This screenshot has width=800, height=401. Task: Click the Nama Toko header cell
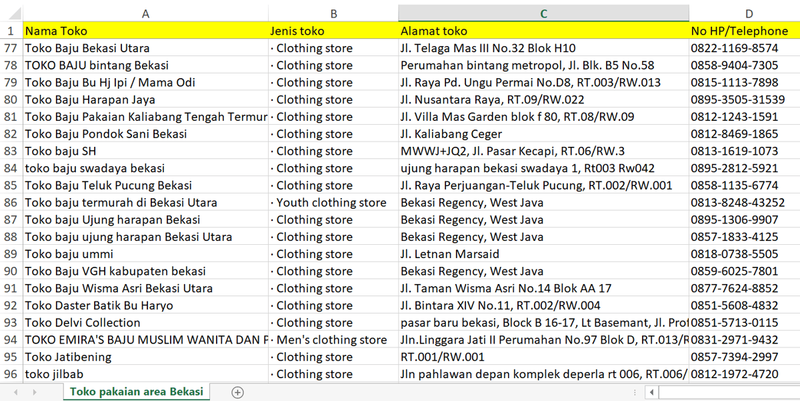tap(145, 31)
